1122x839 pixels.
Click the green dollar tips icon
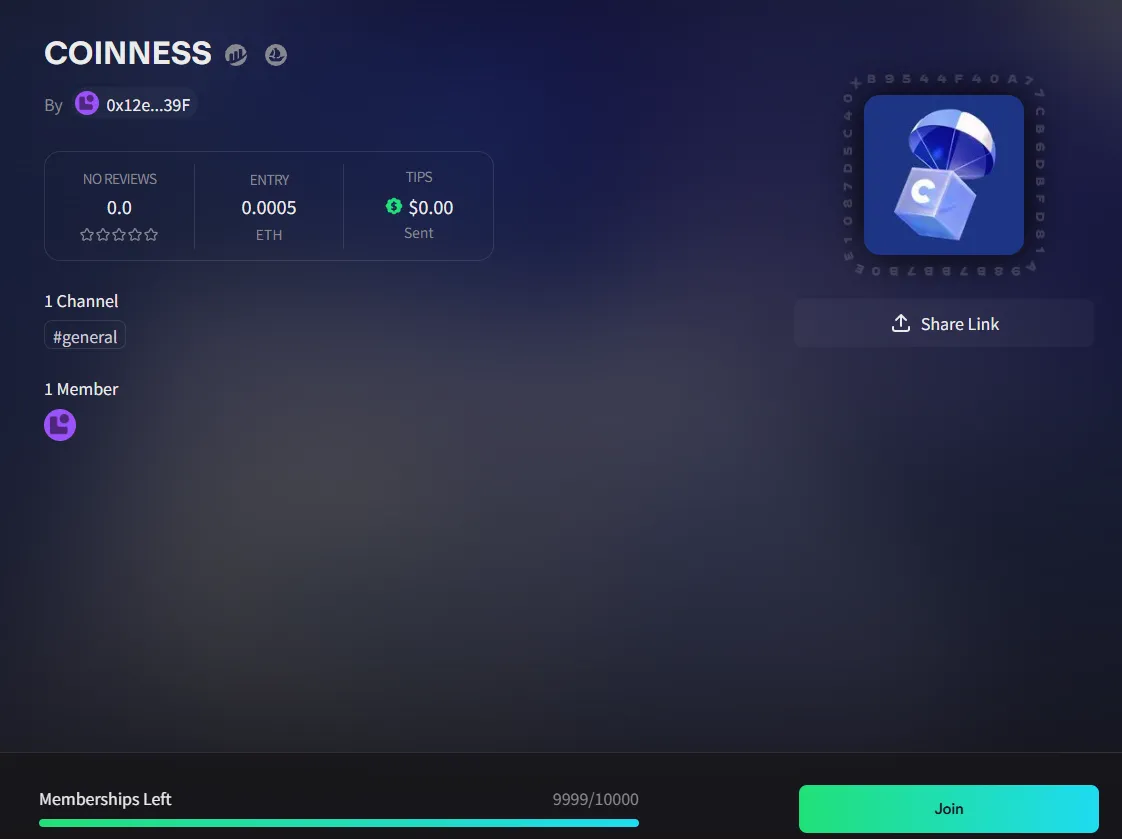[x=394, y=206]
